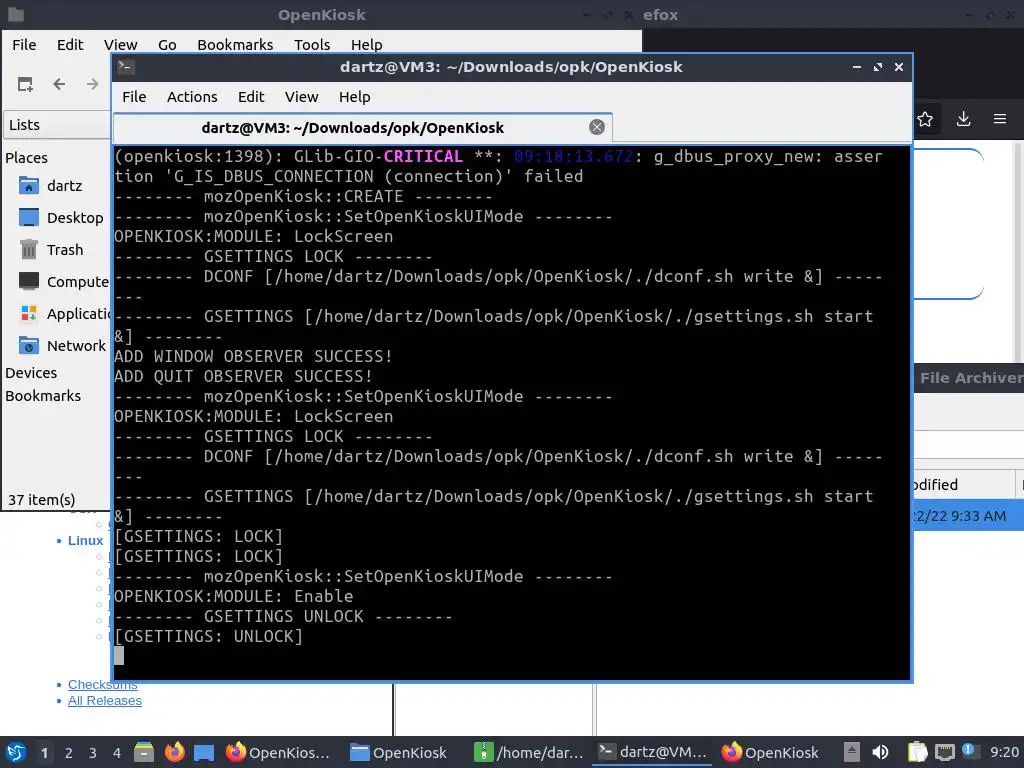The height and width of the screenshot is (768, 1024).
Task: Click the removable media eject tray icon
Action: pyautogui.click(x=851, y=752)
